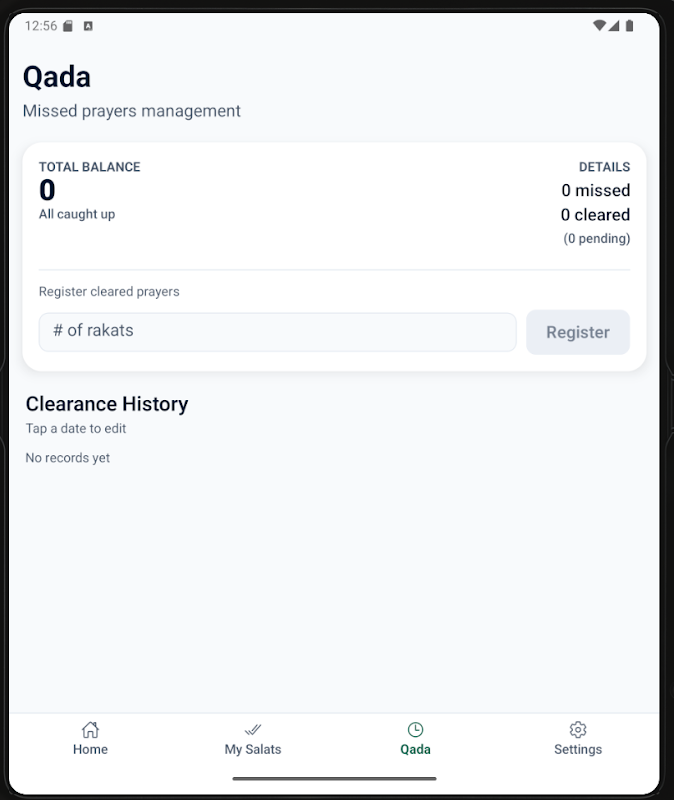674x800 pixels.
Task: Tap the keyboard 'A' status icon
Action: pyautogui.click(x=88, y=26)
